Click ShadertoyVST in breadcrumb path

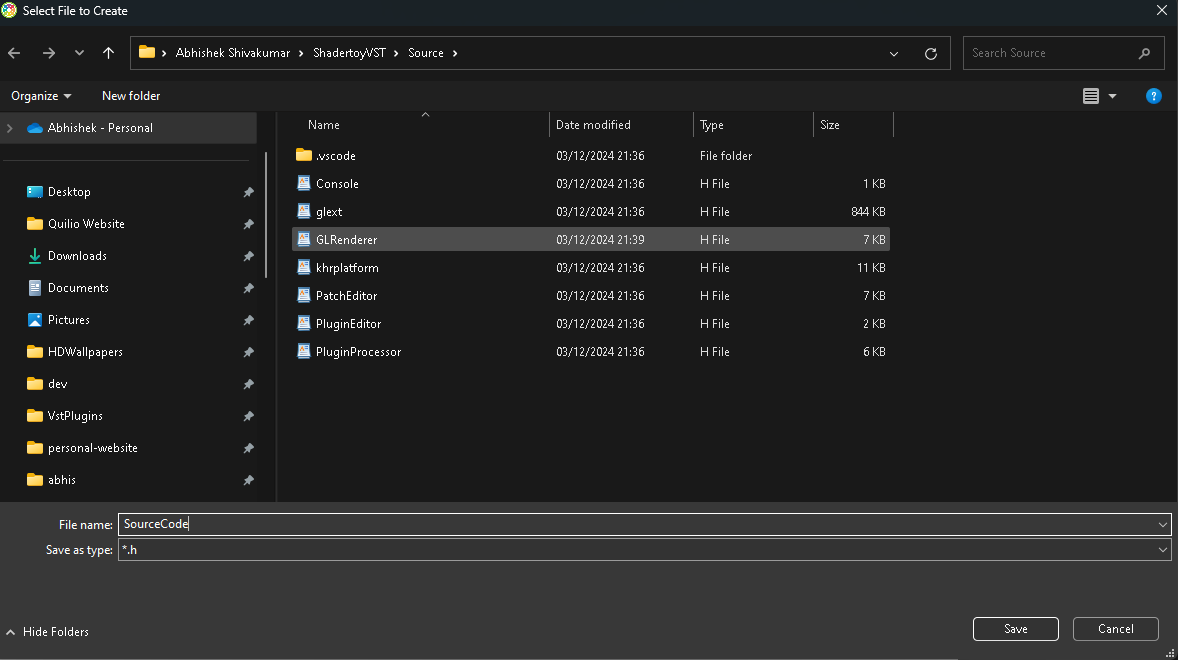[349, 53]
